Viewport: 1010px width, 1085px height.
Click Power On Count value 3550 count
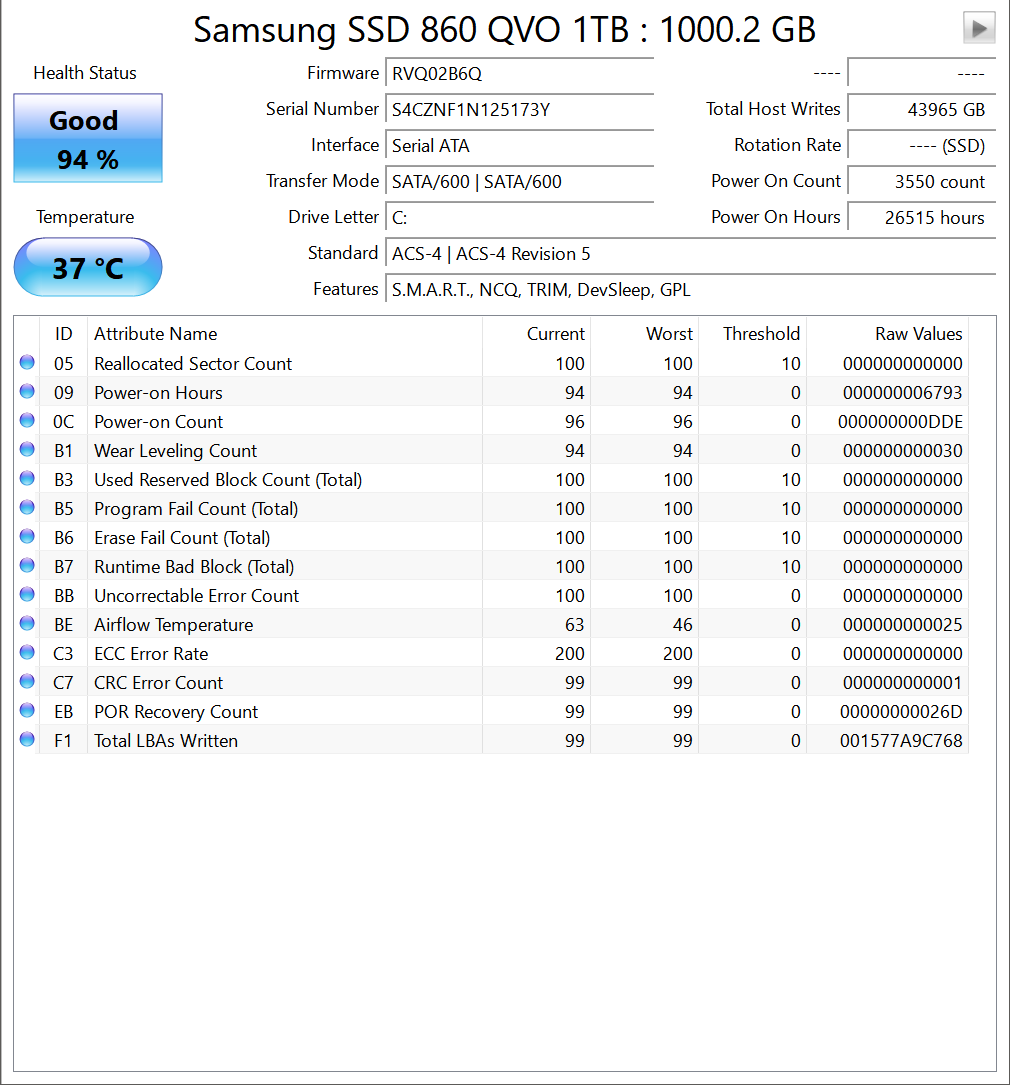[x=921, y=181]
